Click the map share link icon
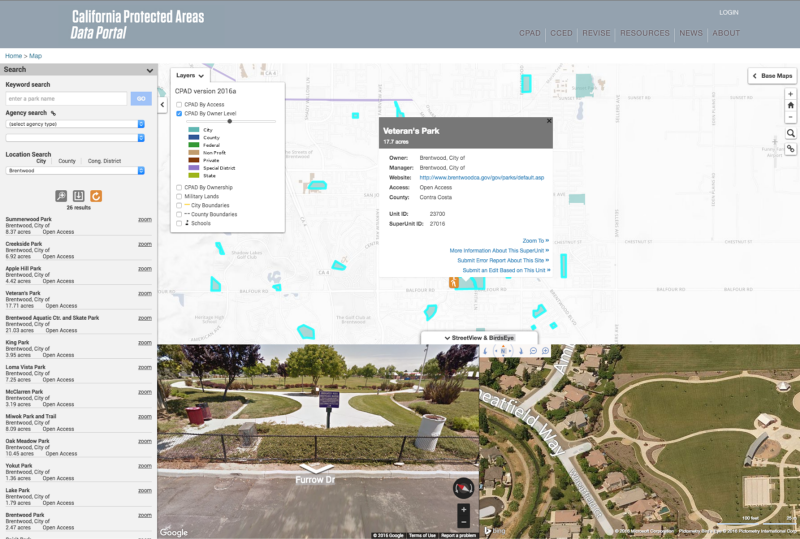 [x=790, y=149]
